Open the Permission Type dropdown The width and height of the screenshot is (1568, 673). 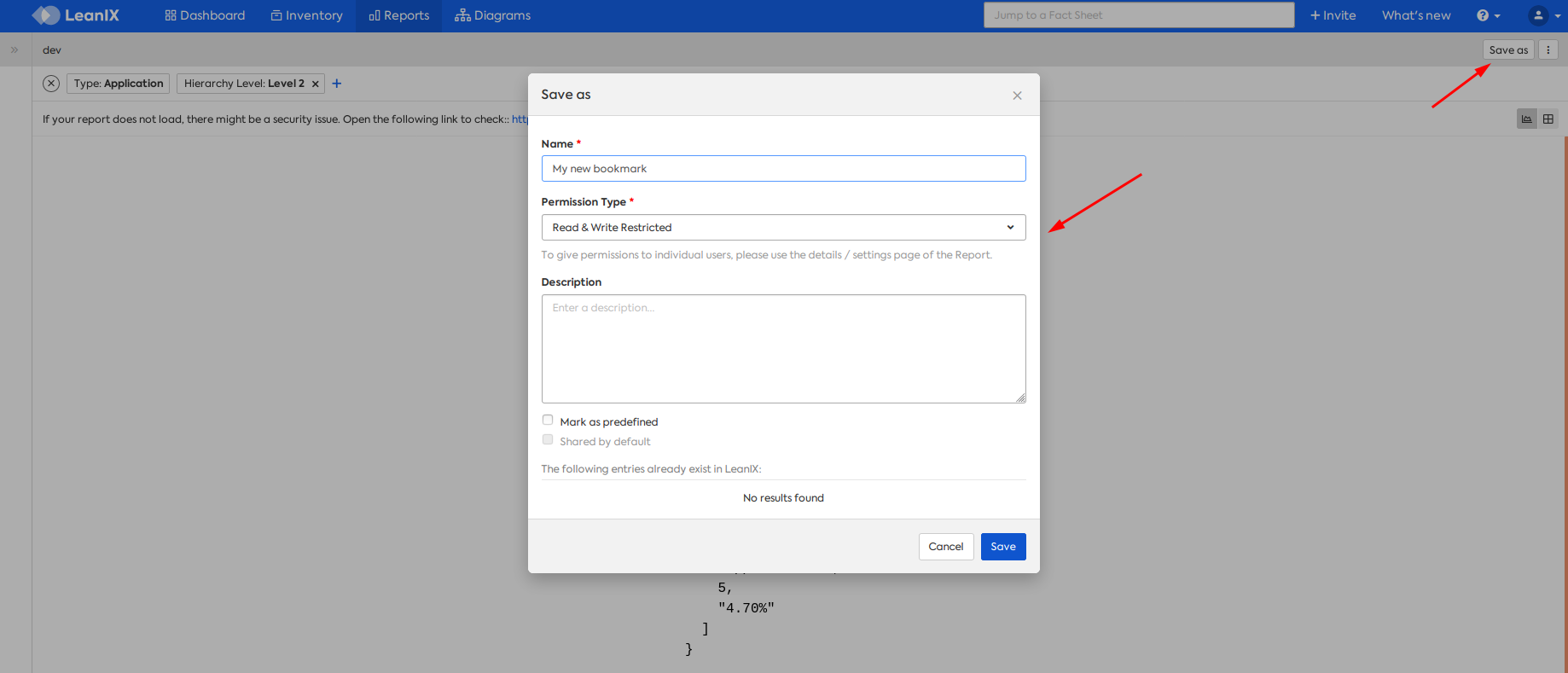point(783,227)
